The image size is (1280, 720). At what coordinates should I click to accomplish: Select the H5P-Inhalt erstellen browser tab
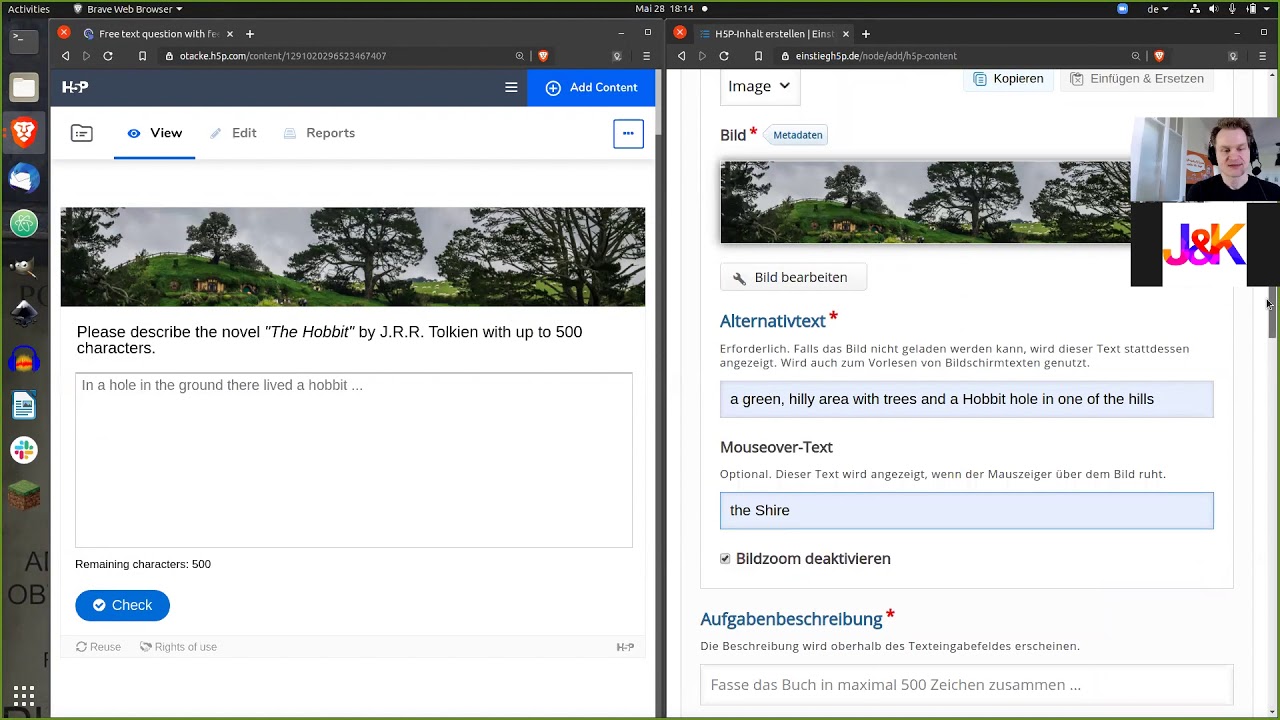click(775, 34)
